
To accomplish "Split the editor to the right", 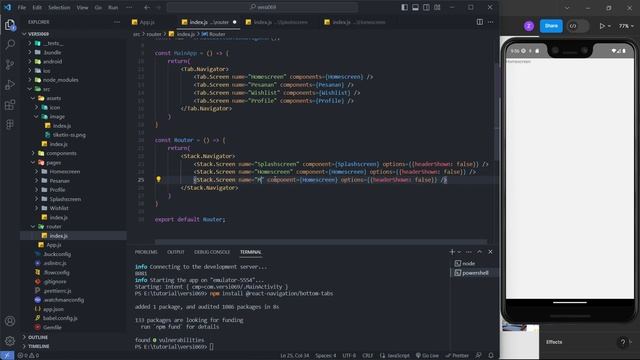I will click(480, 22).
